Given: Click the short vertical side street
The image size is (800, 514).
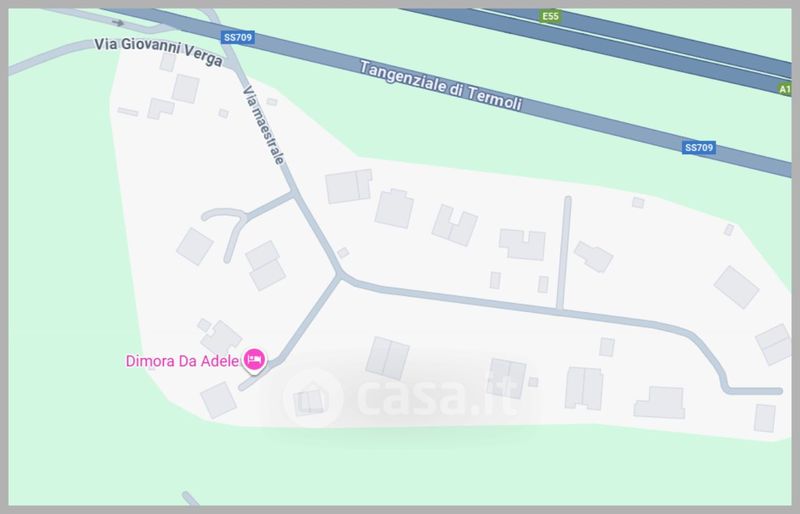Looking at the screenshot, I should click(x=564, y=253).
